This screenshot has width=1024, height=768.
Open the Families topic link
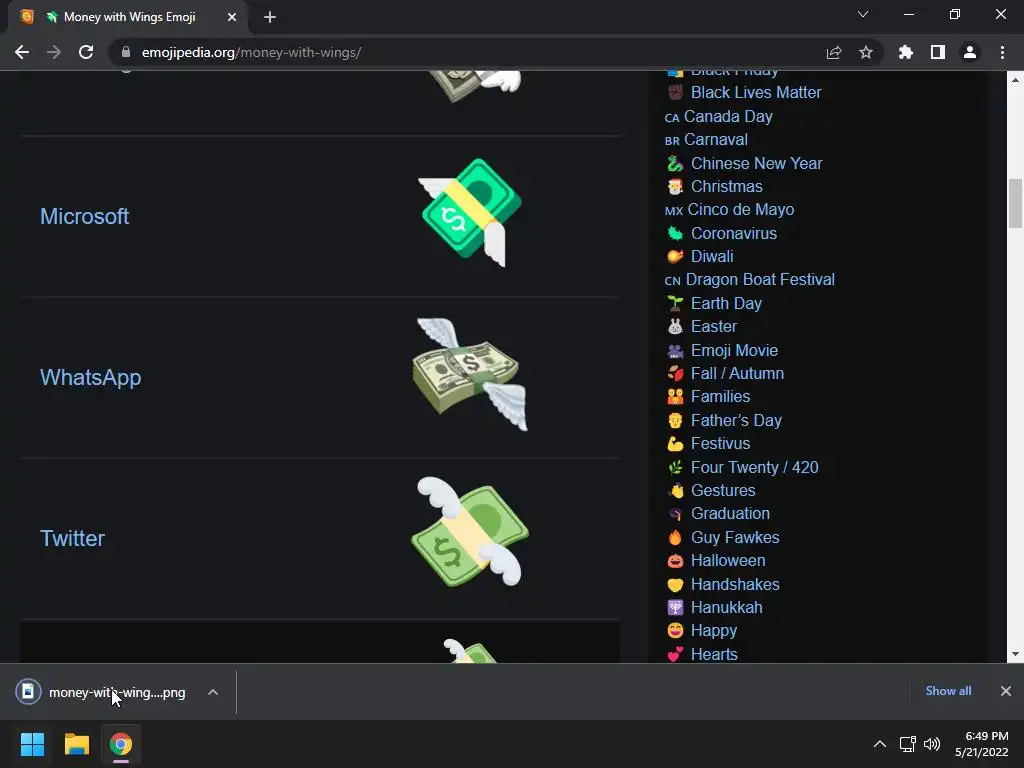click(x=720, y=396)
